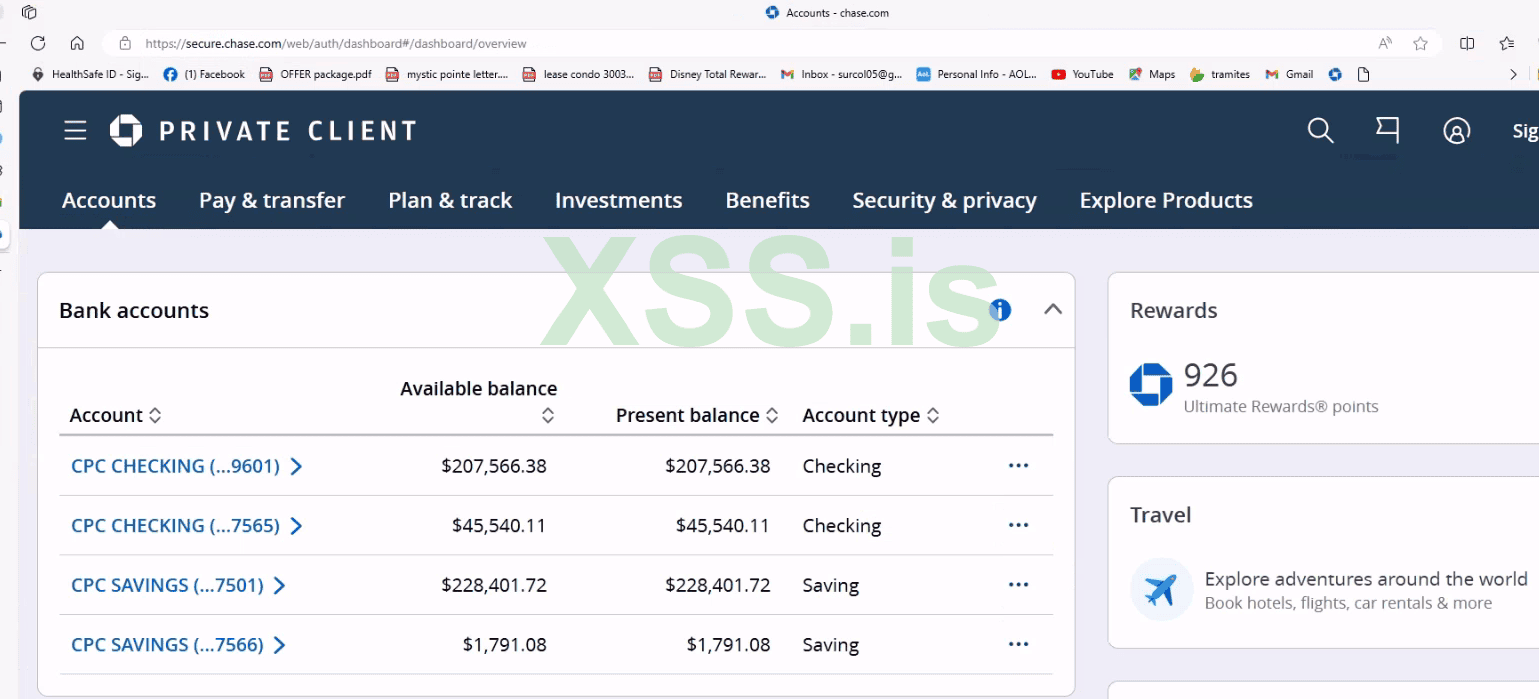Open mystic pointe letter bookmark
The width and height of the screenshot is (1539, 699).
click(x=447, y=74)
